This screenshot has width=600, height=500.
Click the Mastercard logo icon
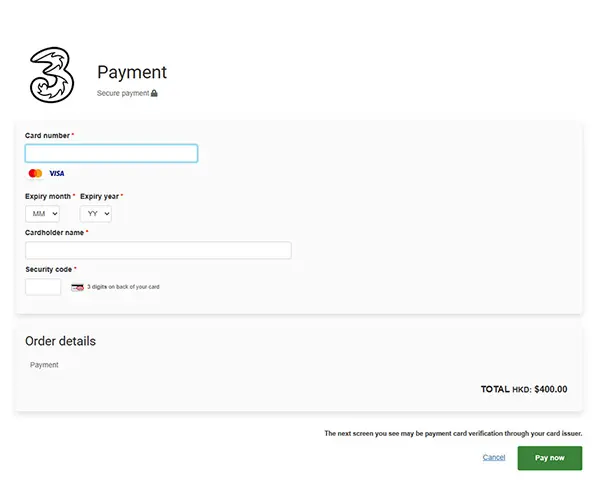[35, 173]
